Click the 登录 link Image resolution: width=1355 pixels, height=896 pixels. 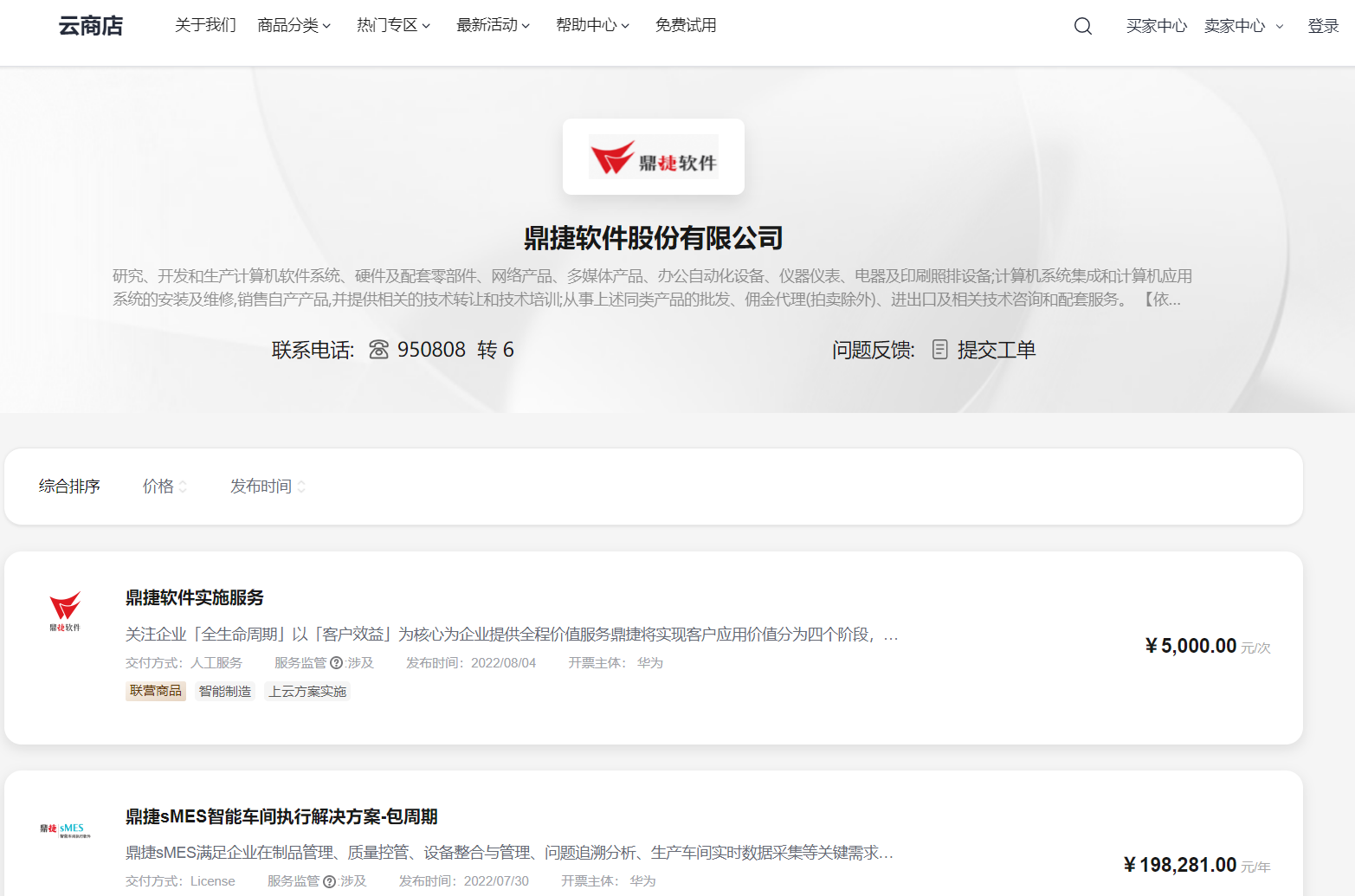tap(1323, 26)
